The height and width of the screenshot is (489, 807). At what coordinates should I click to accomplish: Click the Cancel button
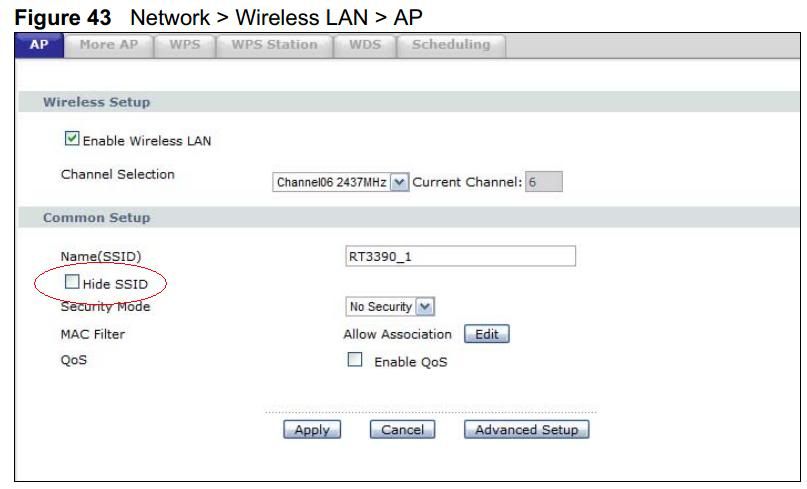pyautogui.click(x=402, y=430)
